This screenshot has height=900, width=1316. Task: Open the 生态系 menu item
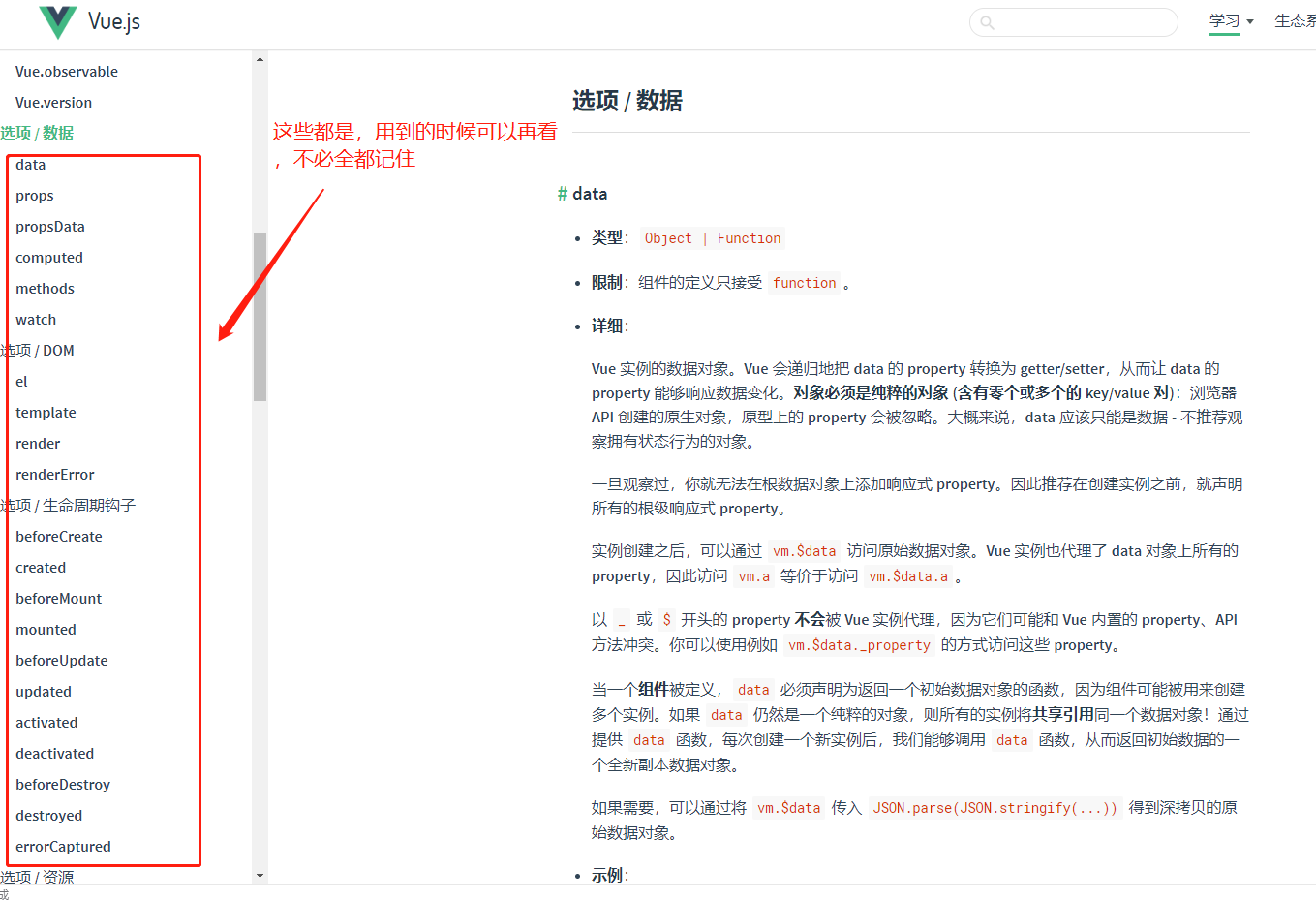pos(1296,21)
